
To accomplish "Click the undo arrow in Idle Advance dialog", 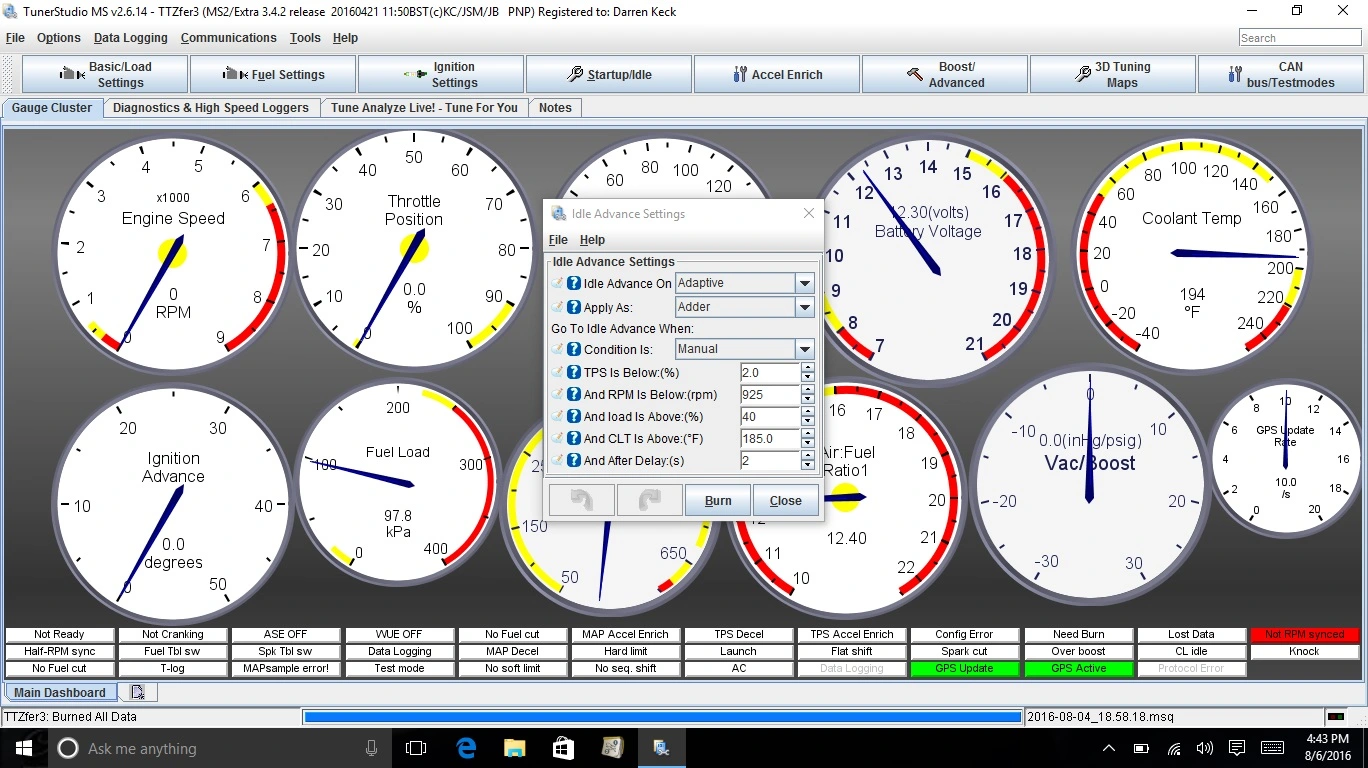I will click(582, 500).
